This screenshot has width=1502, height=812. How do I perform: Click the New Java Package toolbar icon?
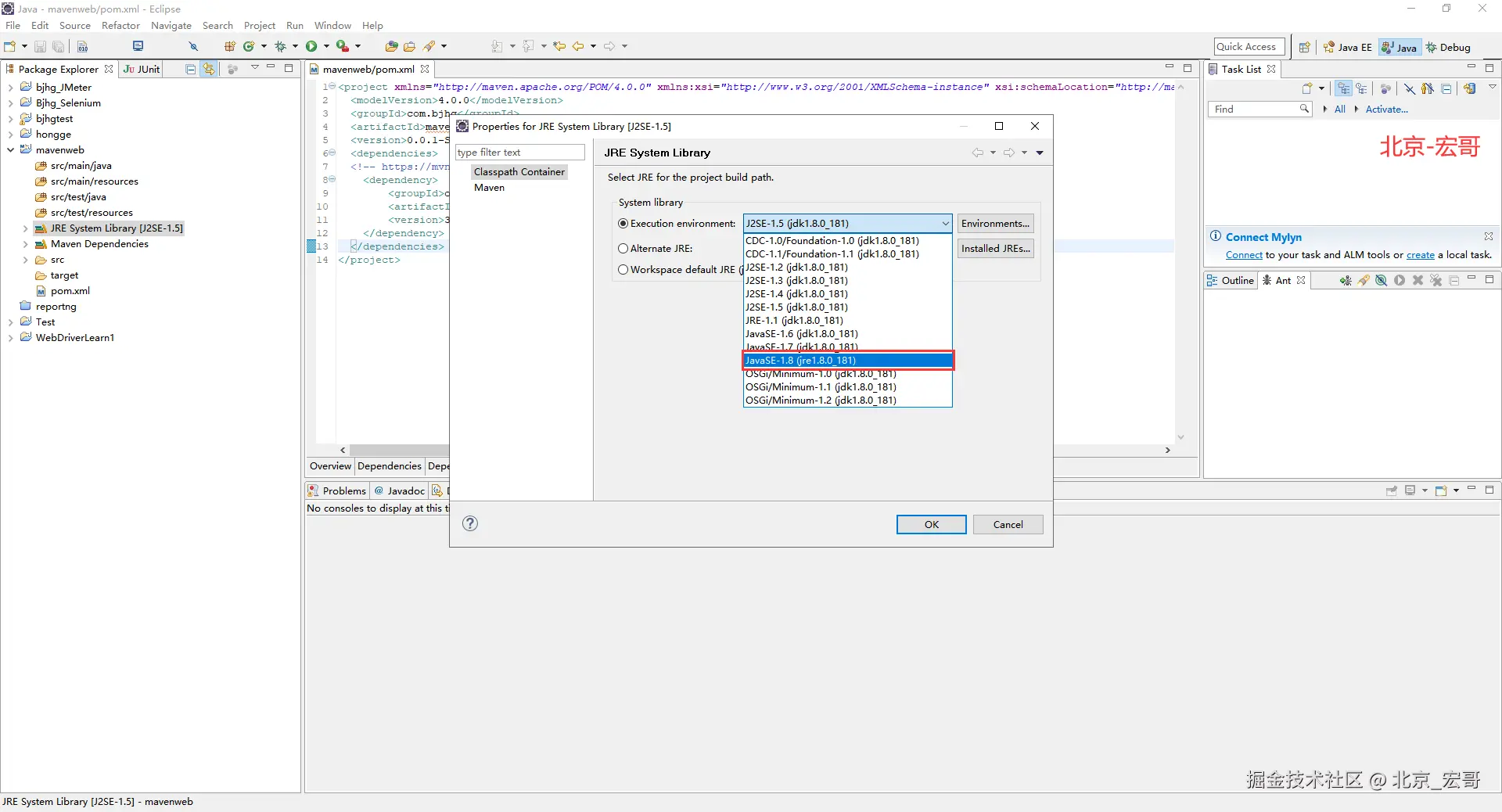click(x=230, y=47)
